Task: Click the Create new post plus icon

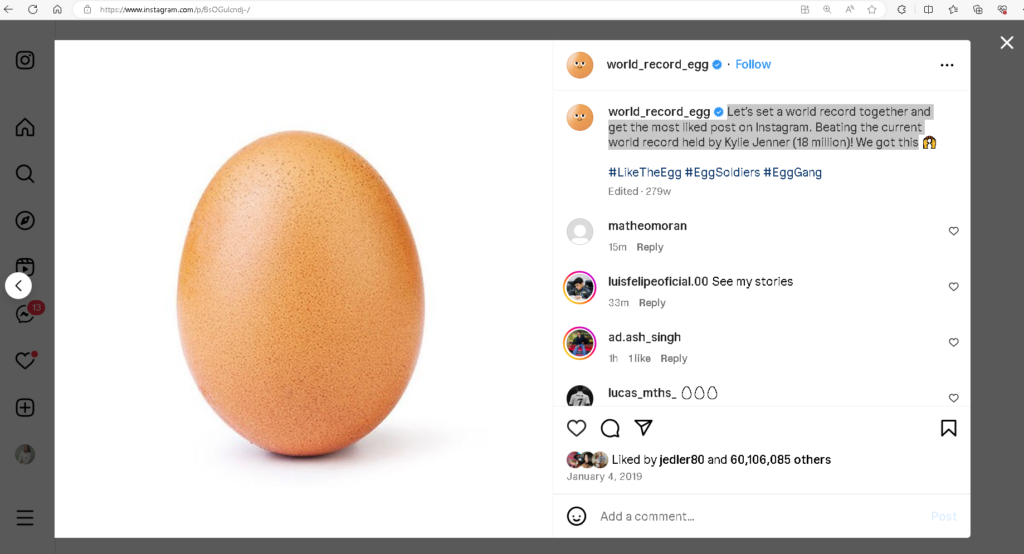Action: tap(25, 408)
